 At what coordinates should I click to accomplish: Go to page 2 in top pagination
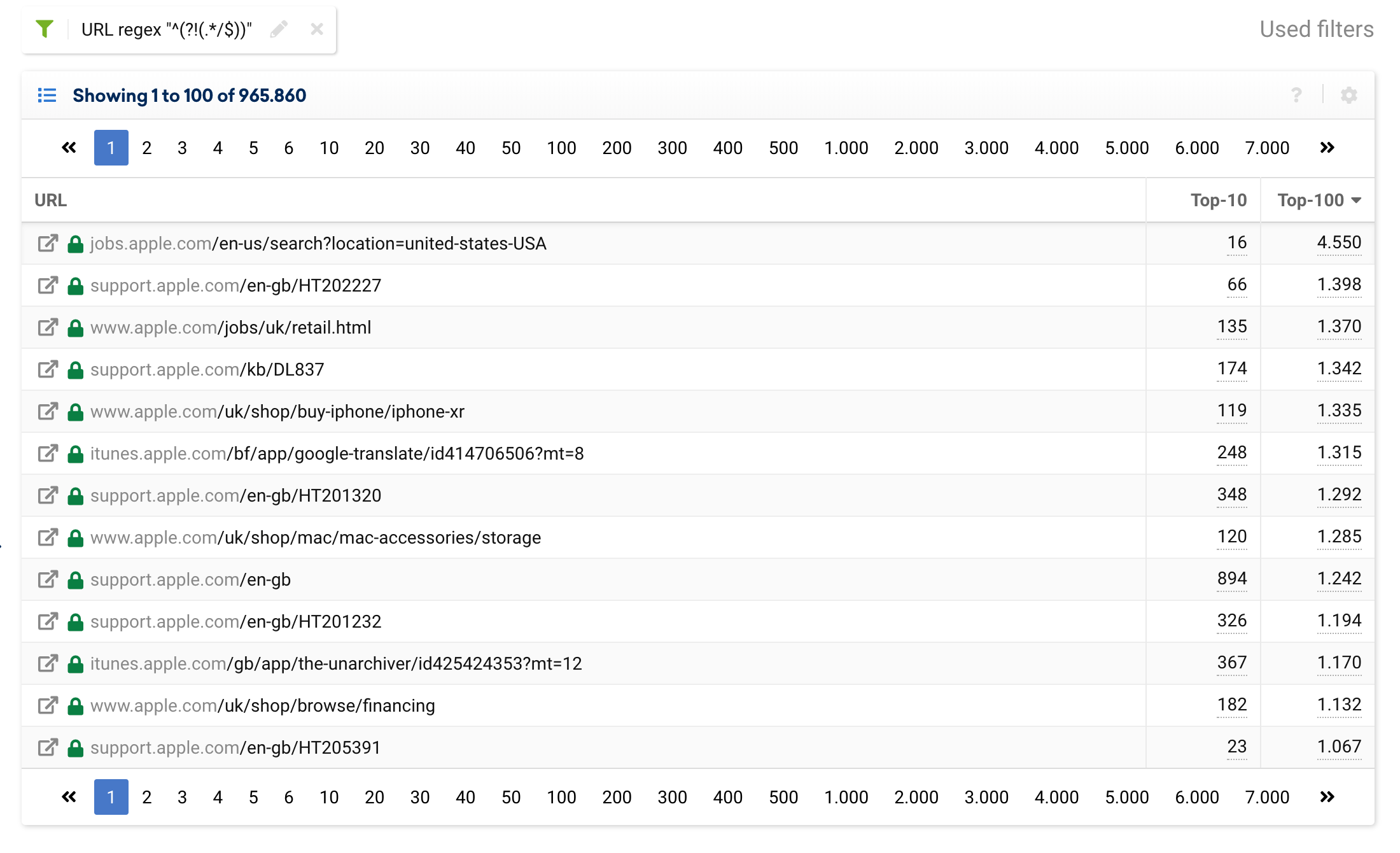click(x=147, y=148)
